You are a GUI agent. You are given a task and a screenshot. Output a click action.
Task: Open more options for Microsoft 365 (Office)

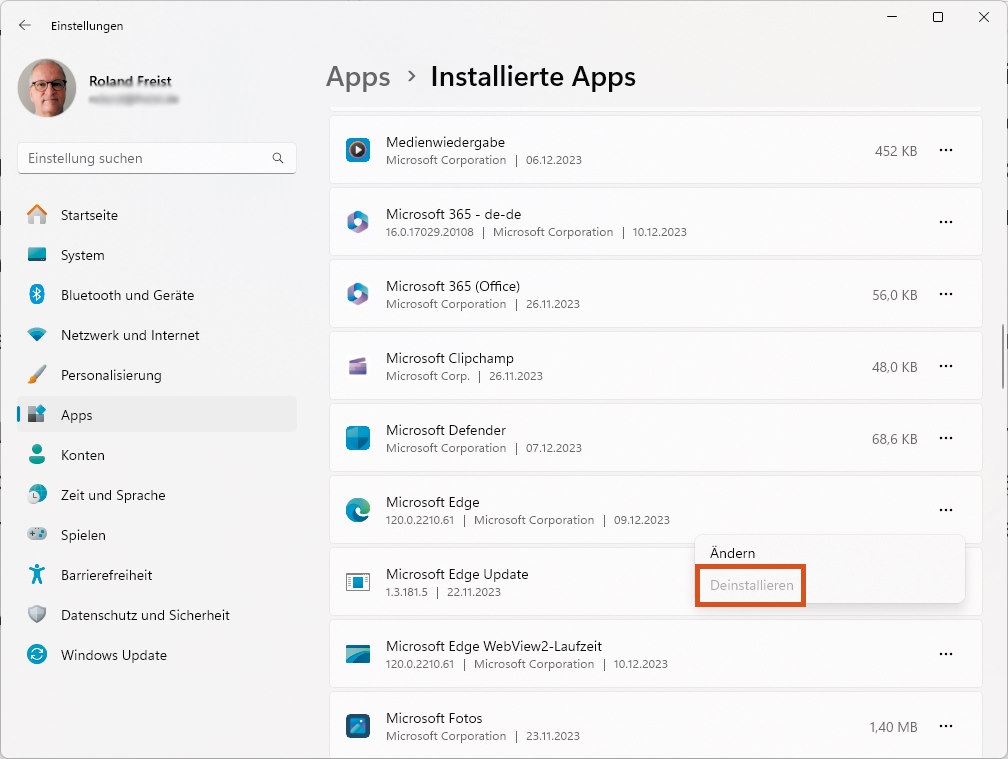946,294
